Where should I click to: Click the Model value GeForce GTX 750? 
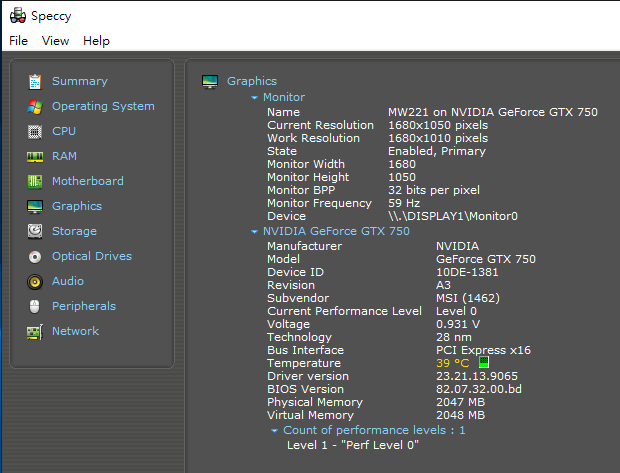[x=486, y=259]
